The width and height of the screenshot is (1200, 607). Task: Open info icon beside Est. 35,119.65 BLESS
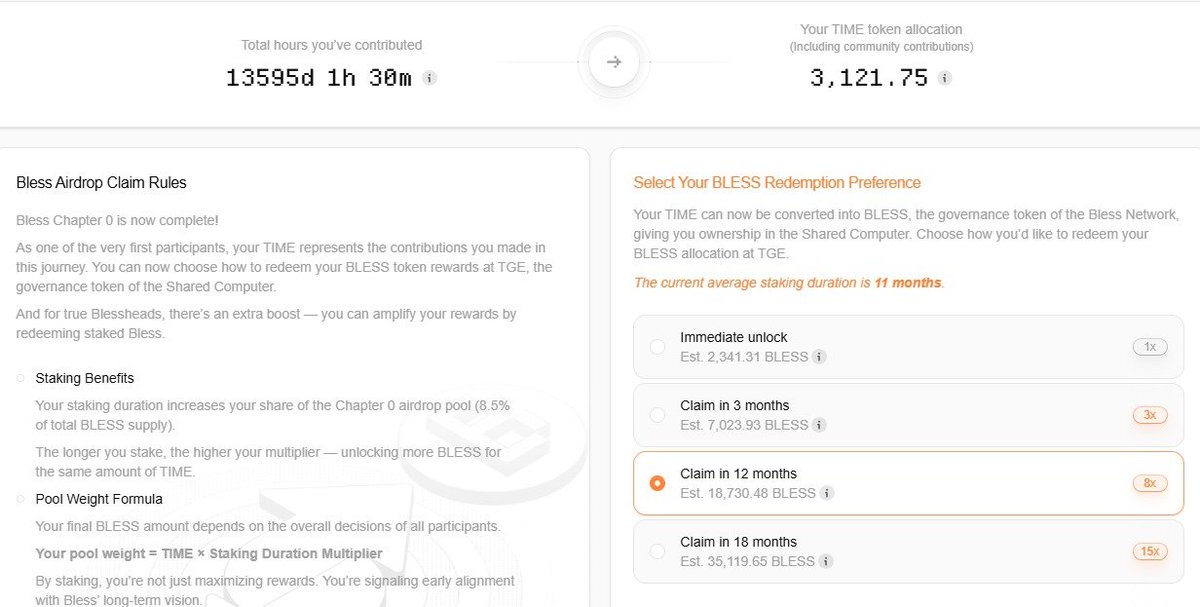(826, 561)
